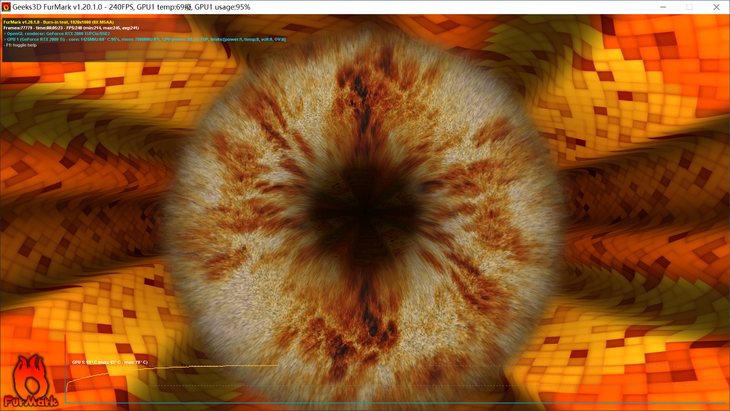Close the FurMark burn-in test window
The width and height of the screenshot is (730, 411).
(x=716, y=7)
